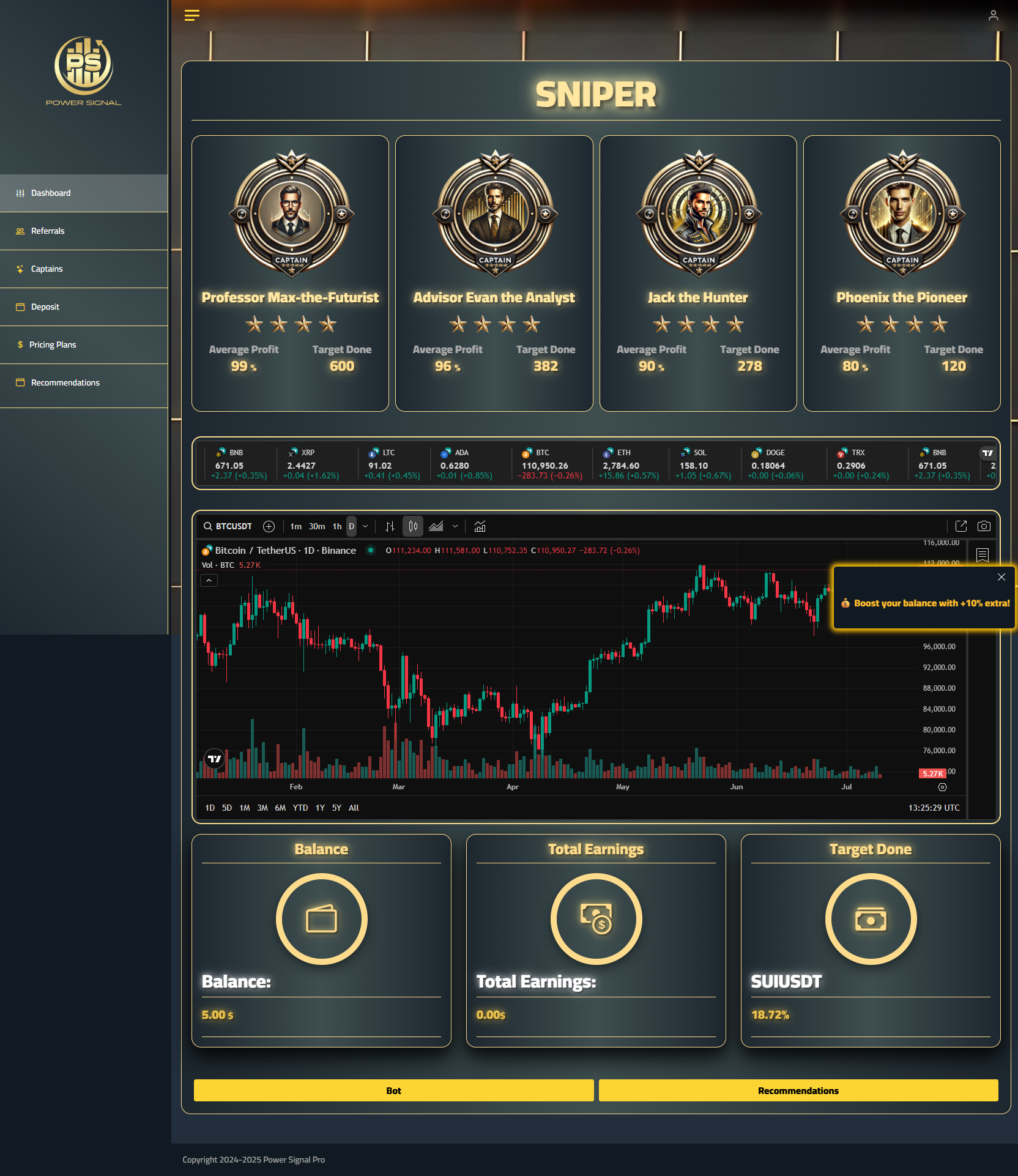Expand the time interval dropdown arrow
This screenshot has width=1018, height=1176.
[x=365, y=526]
